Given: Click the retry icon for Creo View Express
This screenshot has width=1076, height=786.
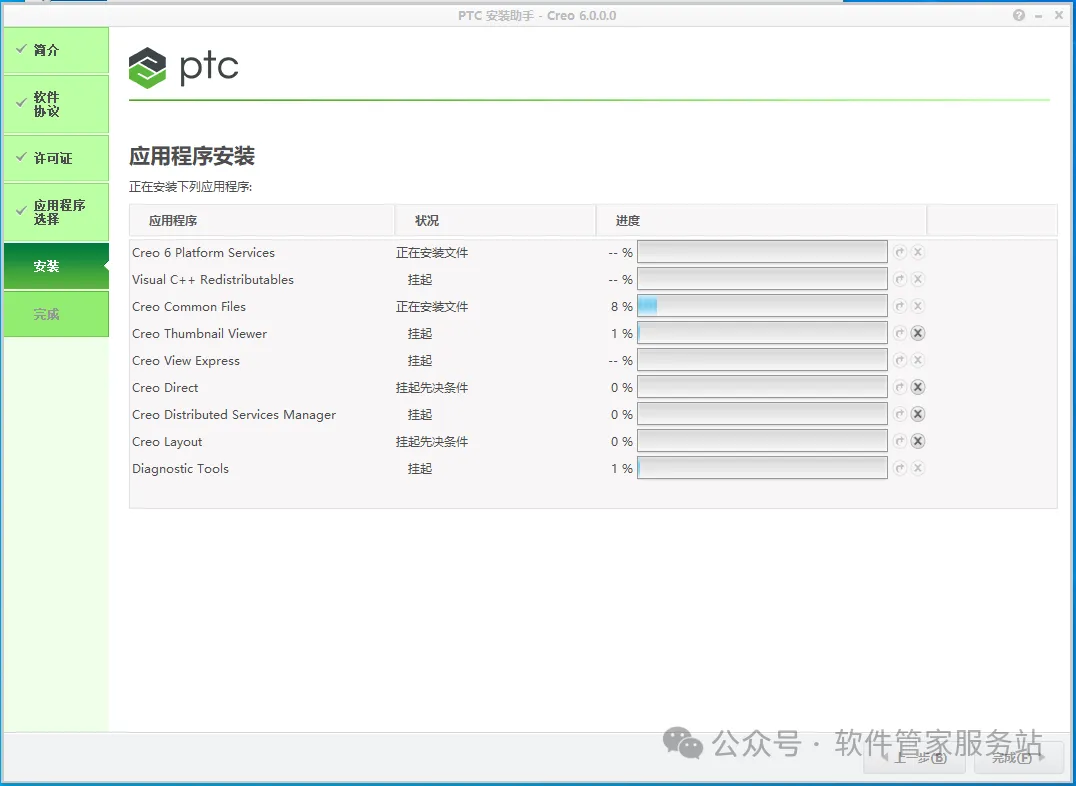Looking at the screenshot, I should (x=900, y=360).
